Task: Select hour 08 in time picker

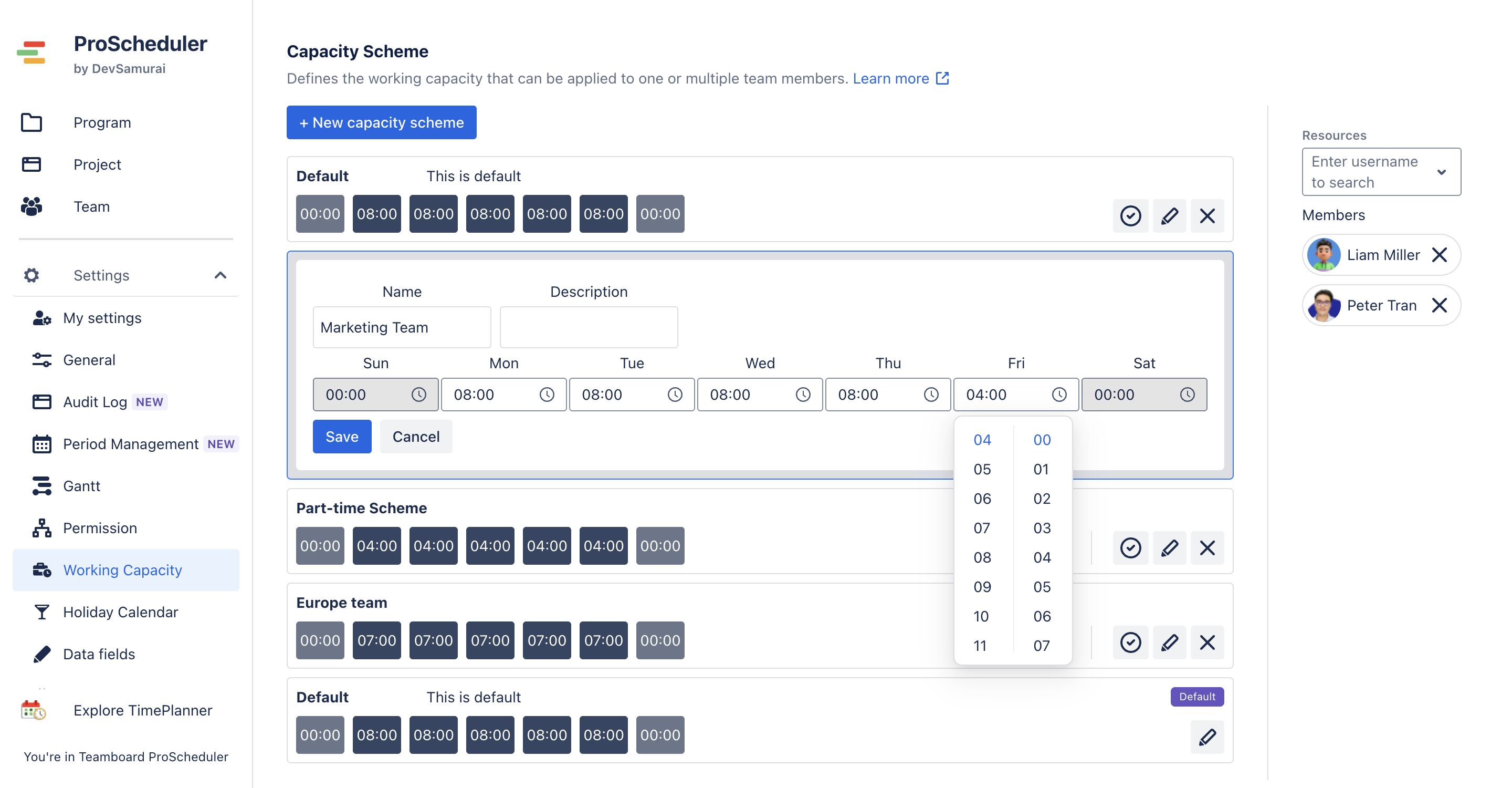Action: pos(982,557)
